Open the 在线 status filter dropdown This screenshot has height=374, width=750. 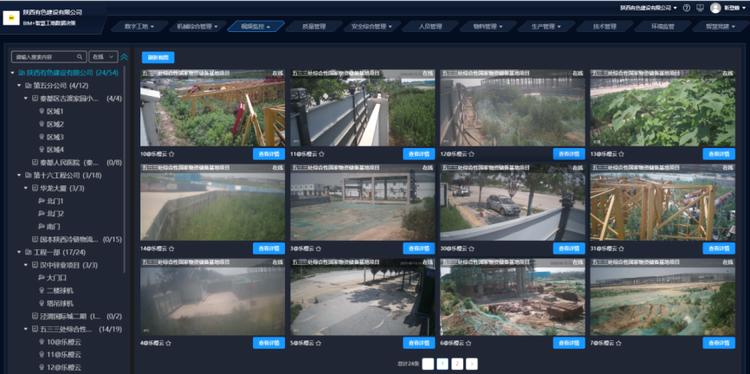pos(103,57)
